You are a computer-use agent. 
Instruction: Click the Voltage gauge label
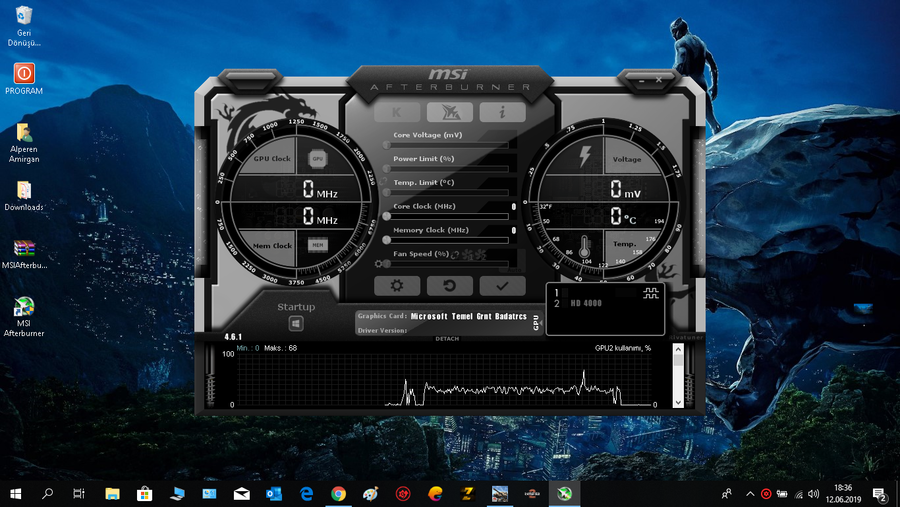tap(627, 160)
